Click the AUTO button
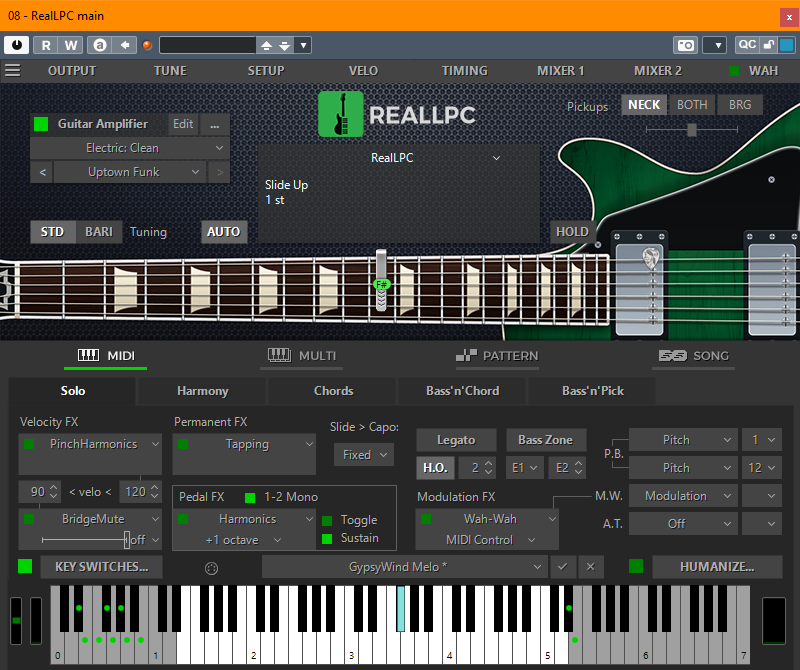This screenshot has width=800, height=670. point(223,232)
